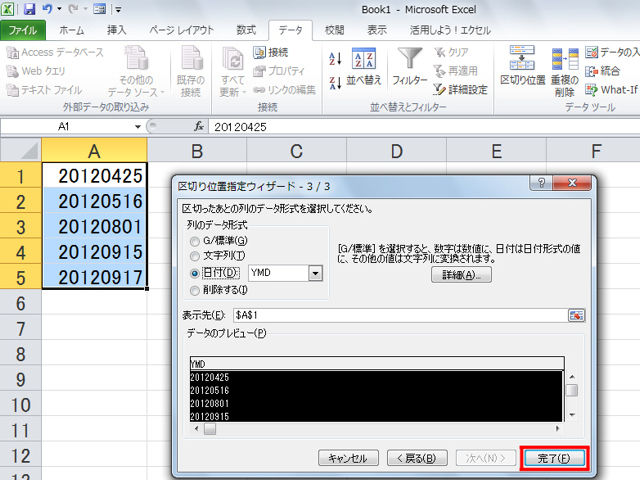Click the sort descending Z-A icon
The image size is (640, 480).
click(334, 82)
